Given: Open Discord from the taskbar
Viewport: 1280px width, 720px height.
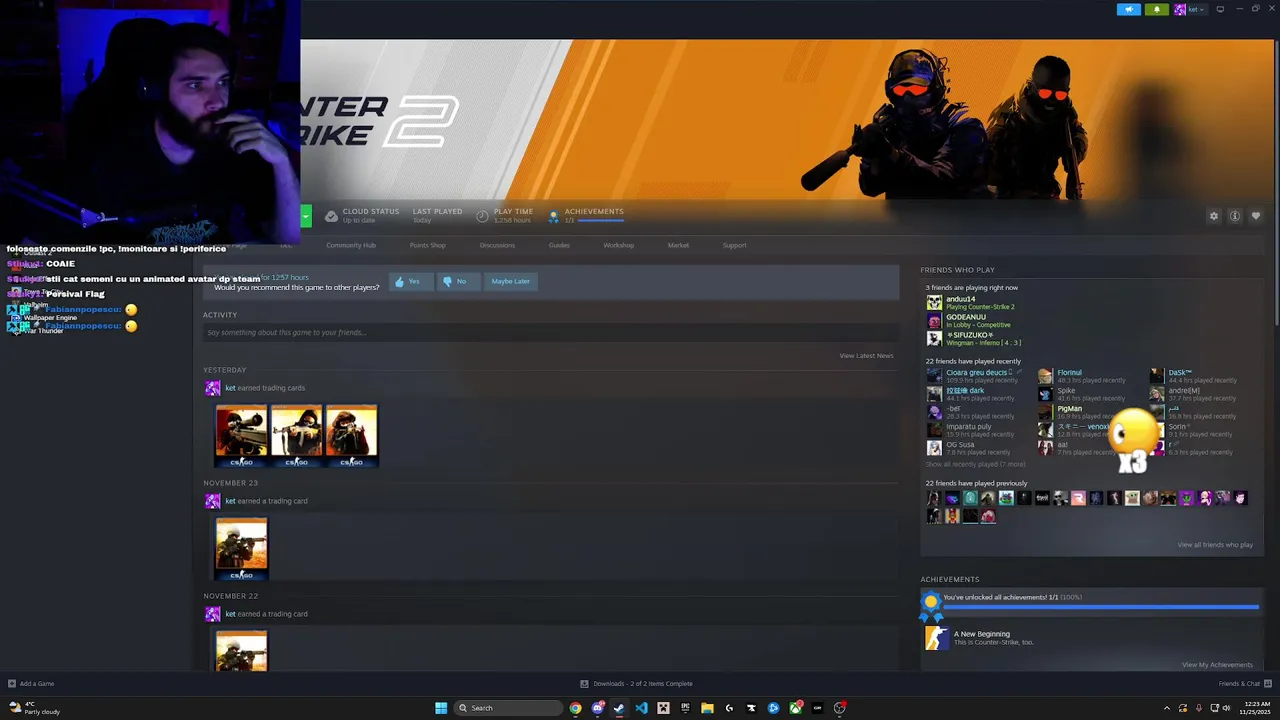Looking at the screenshot, I should [x=597, y=708].
